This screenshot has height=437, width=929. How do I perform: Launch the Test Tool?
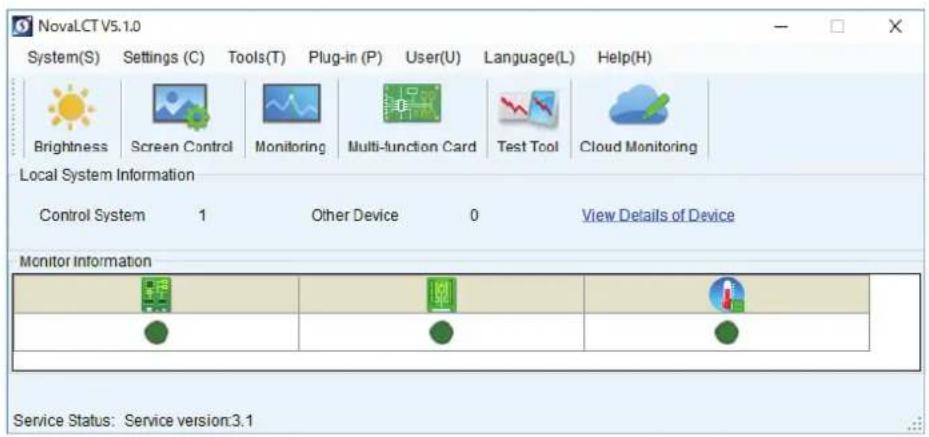pos(528,118)
